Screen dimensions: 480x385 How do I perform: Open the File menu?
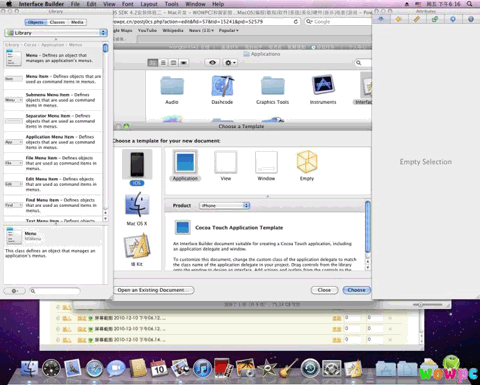[75, 4]
